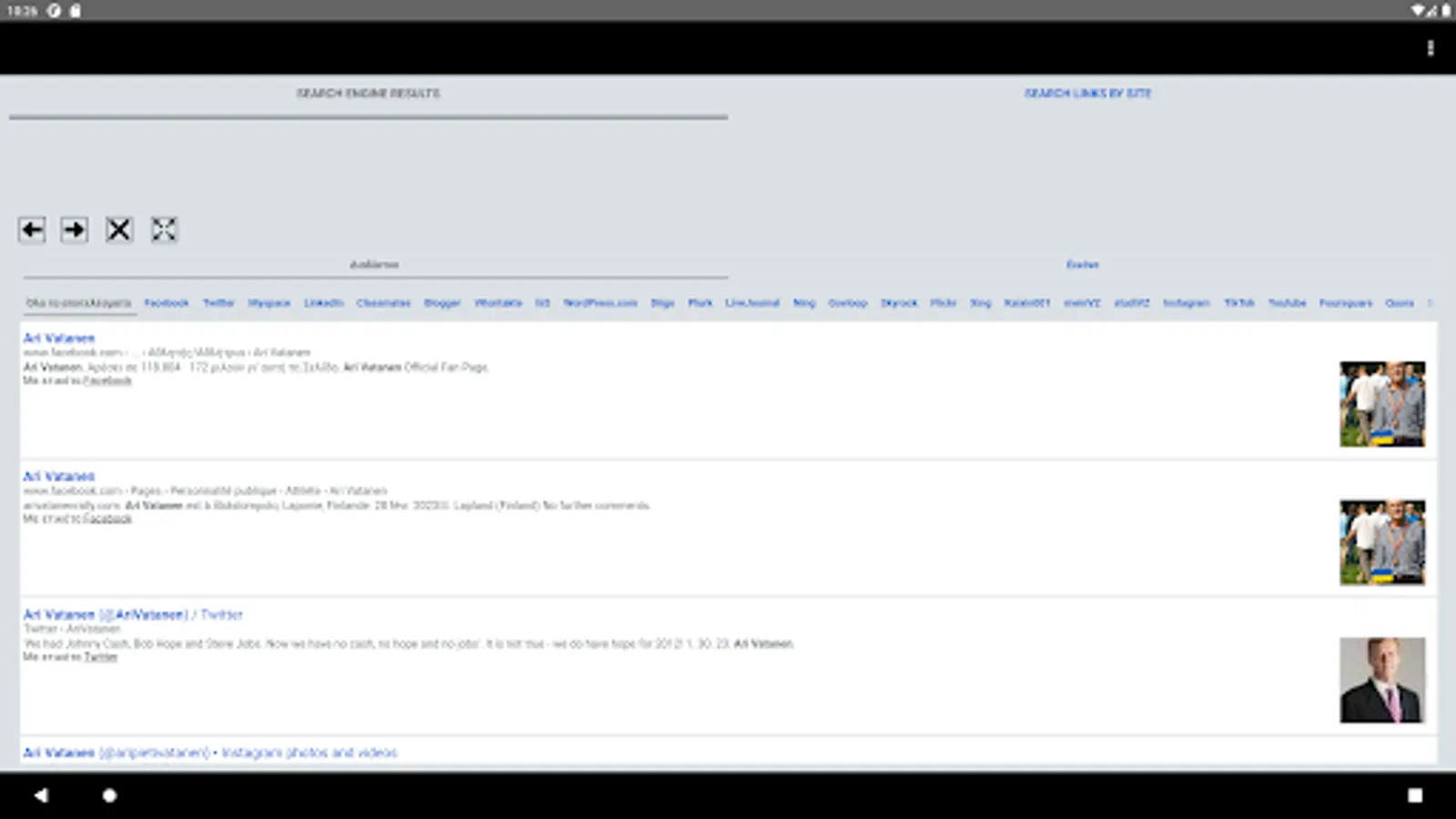The image size is (1456, 819).
Task: Select the Xing filter tab
Action: [x=980, y=303]
